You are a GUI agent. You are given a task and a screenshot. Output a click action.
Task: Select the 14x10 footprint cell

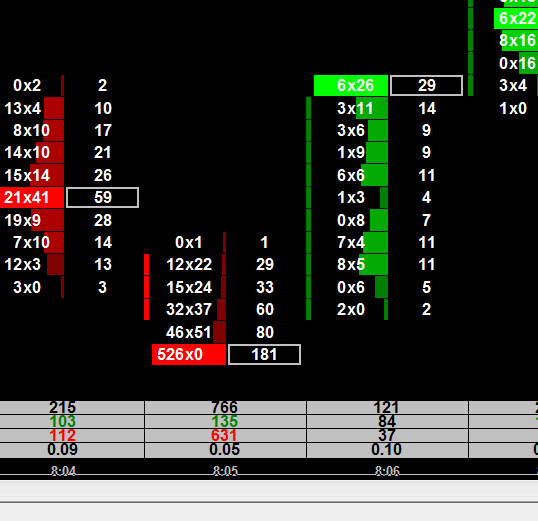coord(27,152)
